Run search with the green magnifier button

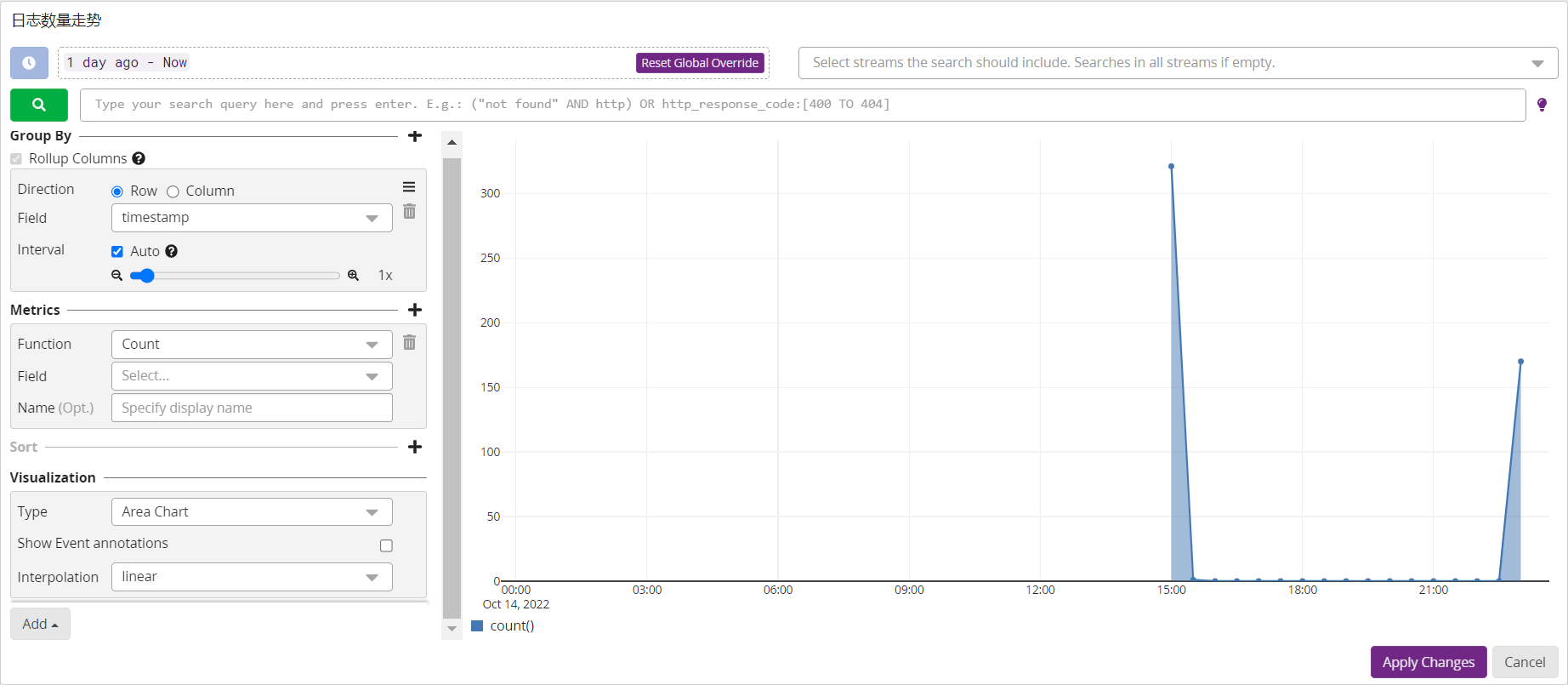(39, 105)
